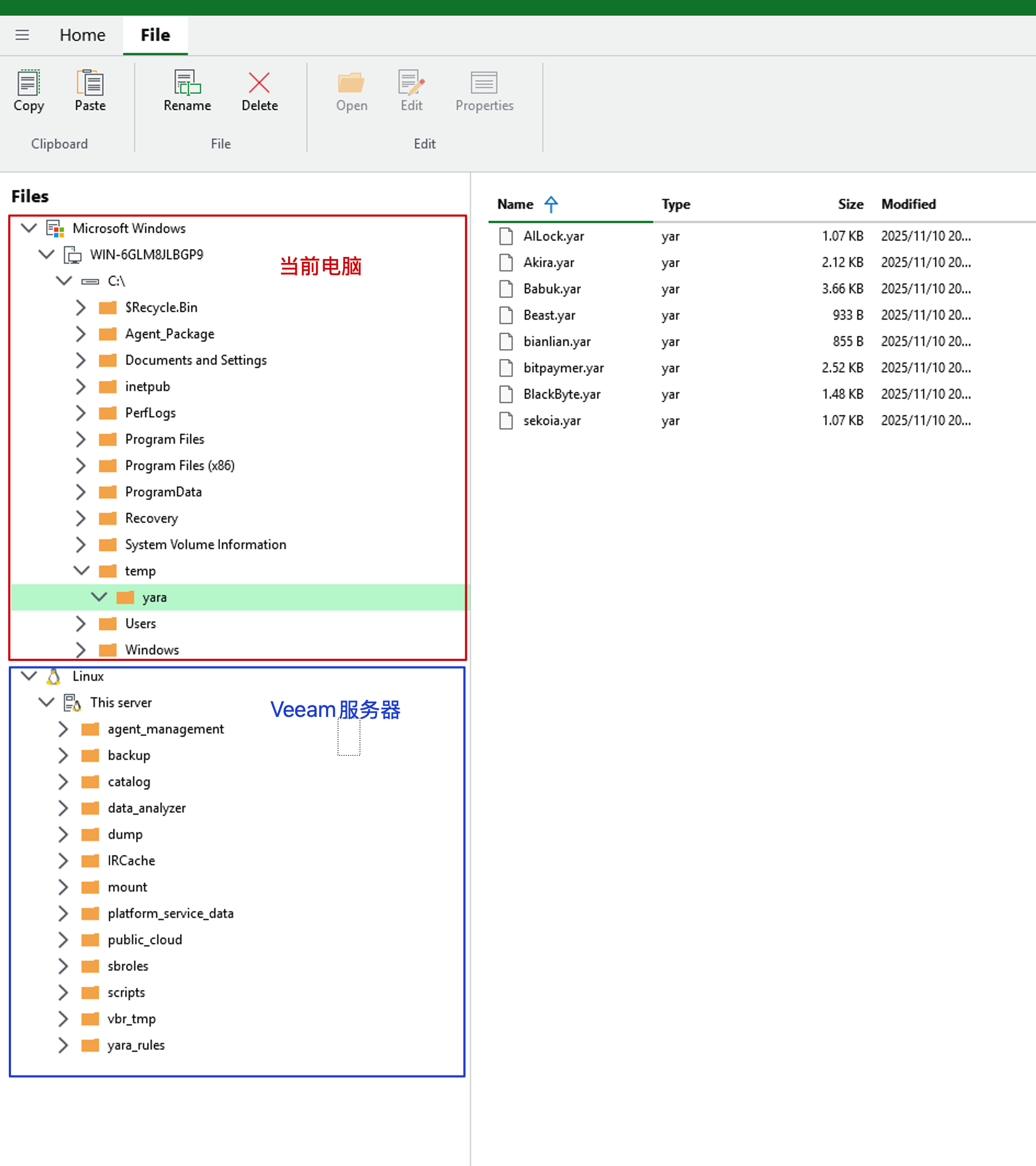Screen dimensions: 1036x1166
Task: Select the ProgramData folder
Action: 164,492
